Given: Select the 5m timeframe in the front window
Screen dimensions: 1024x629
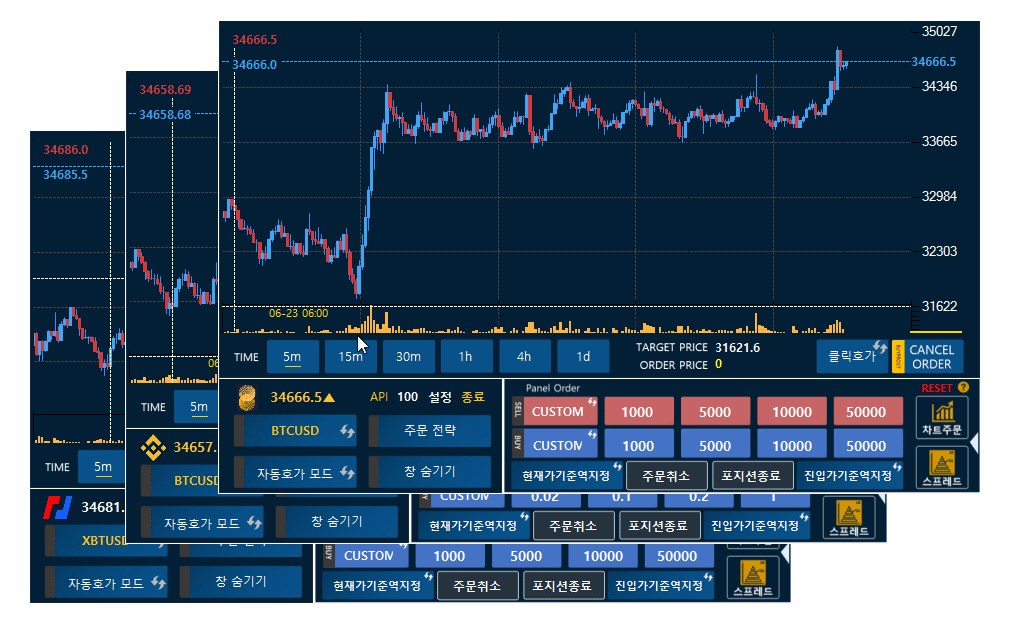Looking at the screenshot, I should click(293, 357).
